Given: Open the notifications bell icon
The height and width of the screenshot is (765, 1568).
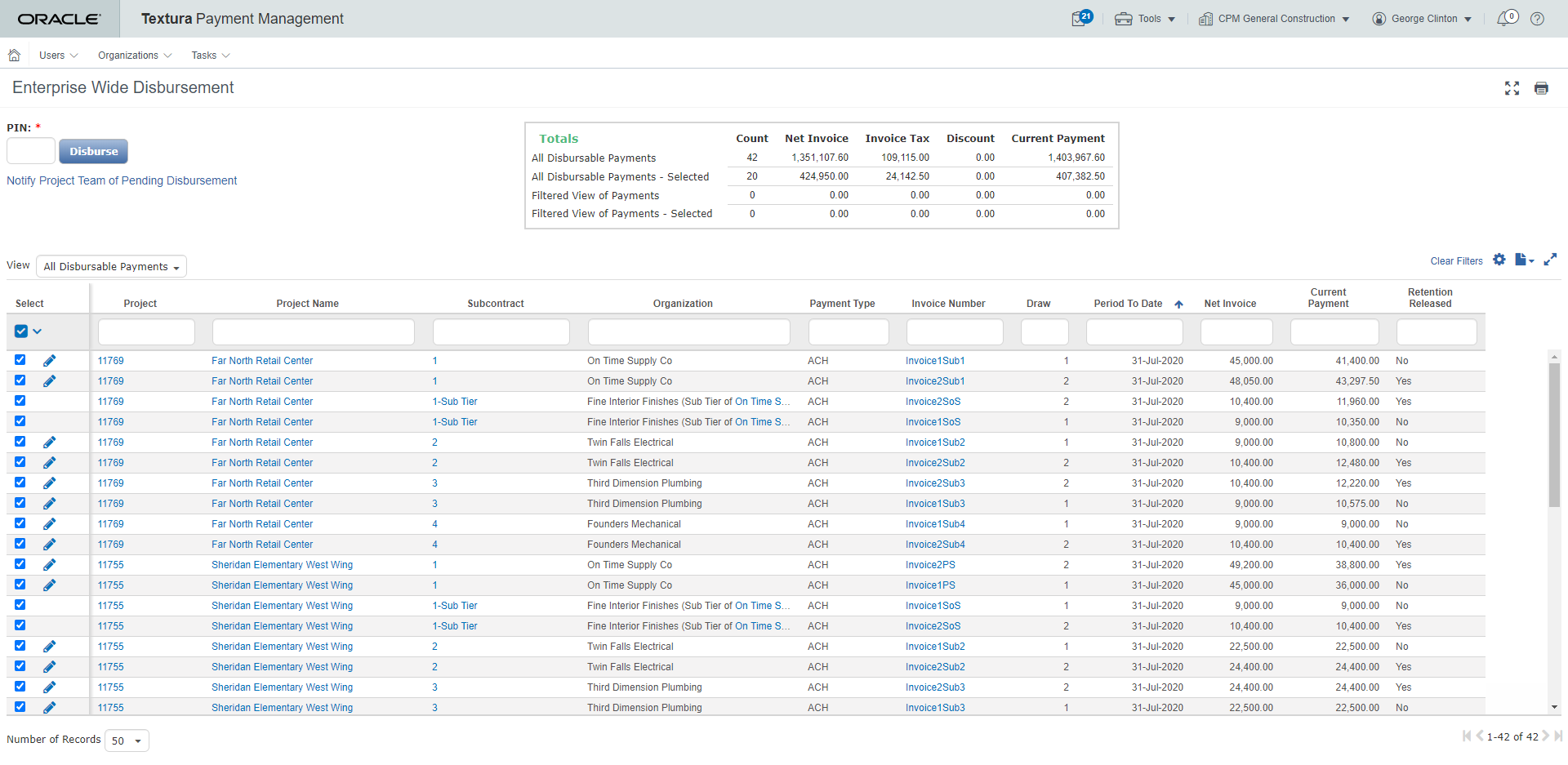Looking at the screenshot, I should click(1507, 18).
